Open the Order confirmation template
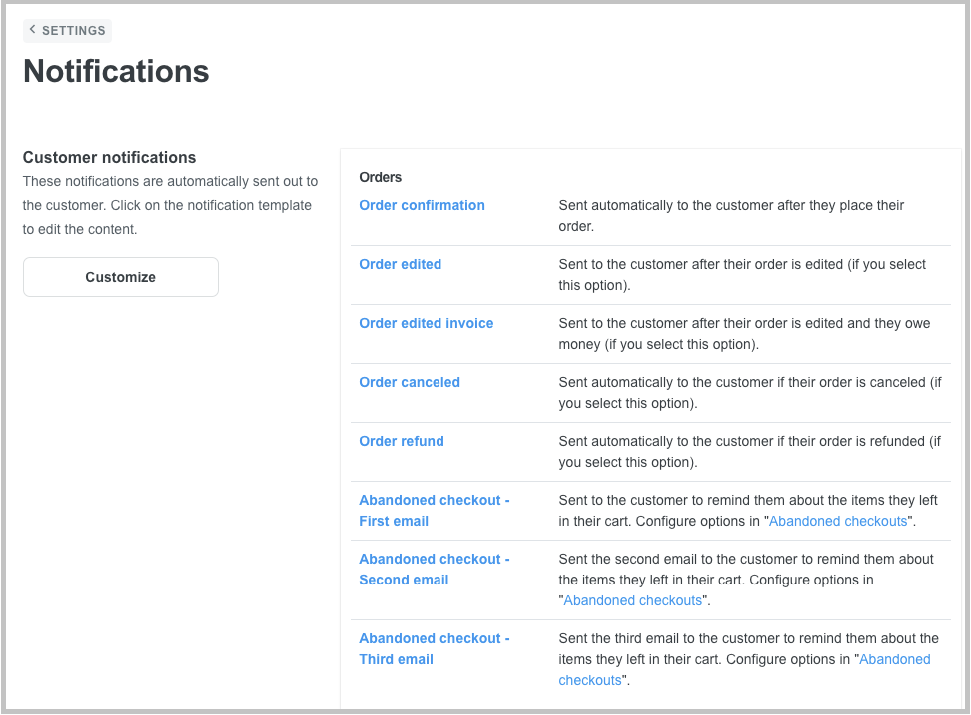The image size is (971, 715). [x=422, y=205]
